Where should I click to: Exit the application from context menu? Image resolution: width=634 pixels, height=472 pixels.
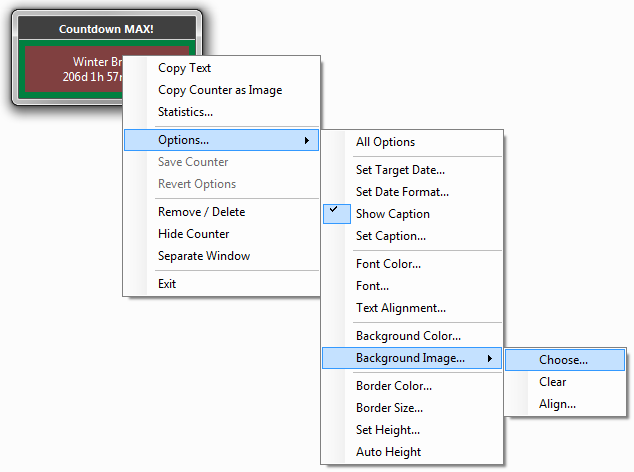point(167,284)
